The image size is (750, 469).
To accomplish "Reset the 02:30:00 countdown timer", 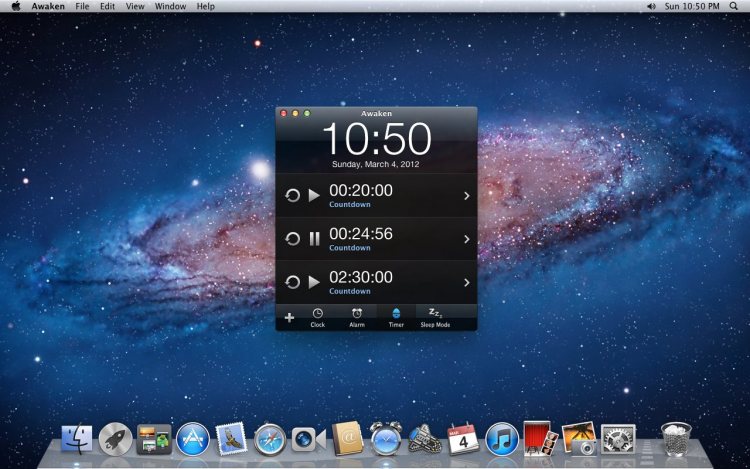I will pyautogui.click(x=292, y=282).
